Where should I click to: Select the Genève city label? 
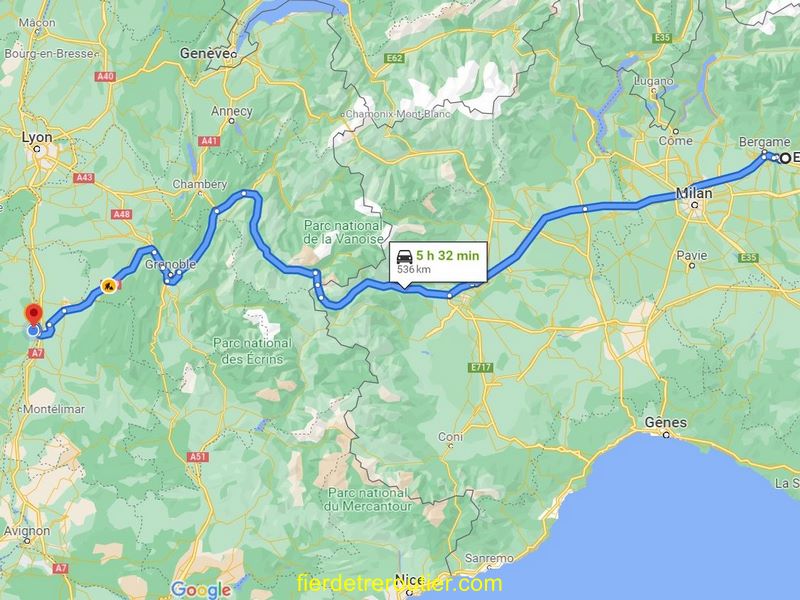204,53
